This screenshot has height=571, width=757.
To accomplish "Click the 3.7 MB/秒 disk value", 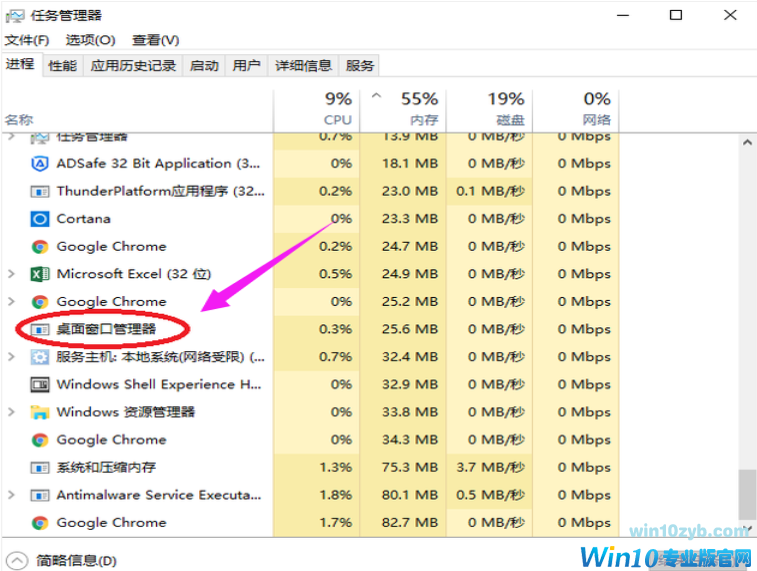I will 490,467.
